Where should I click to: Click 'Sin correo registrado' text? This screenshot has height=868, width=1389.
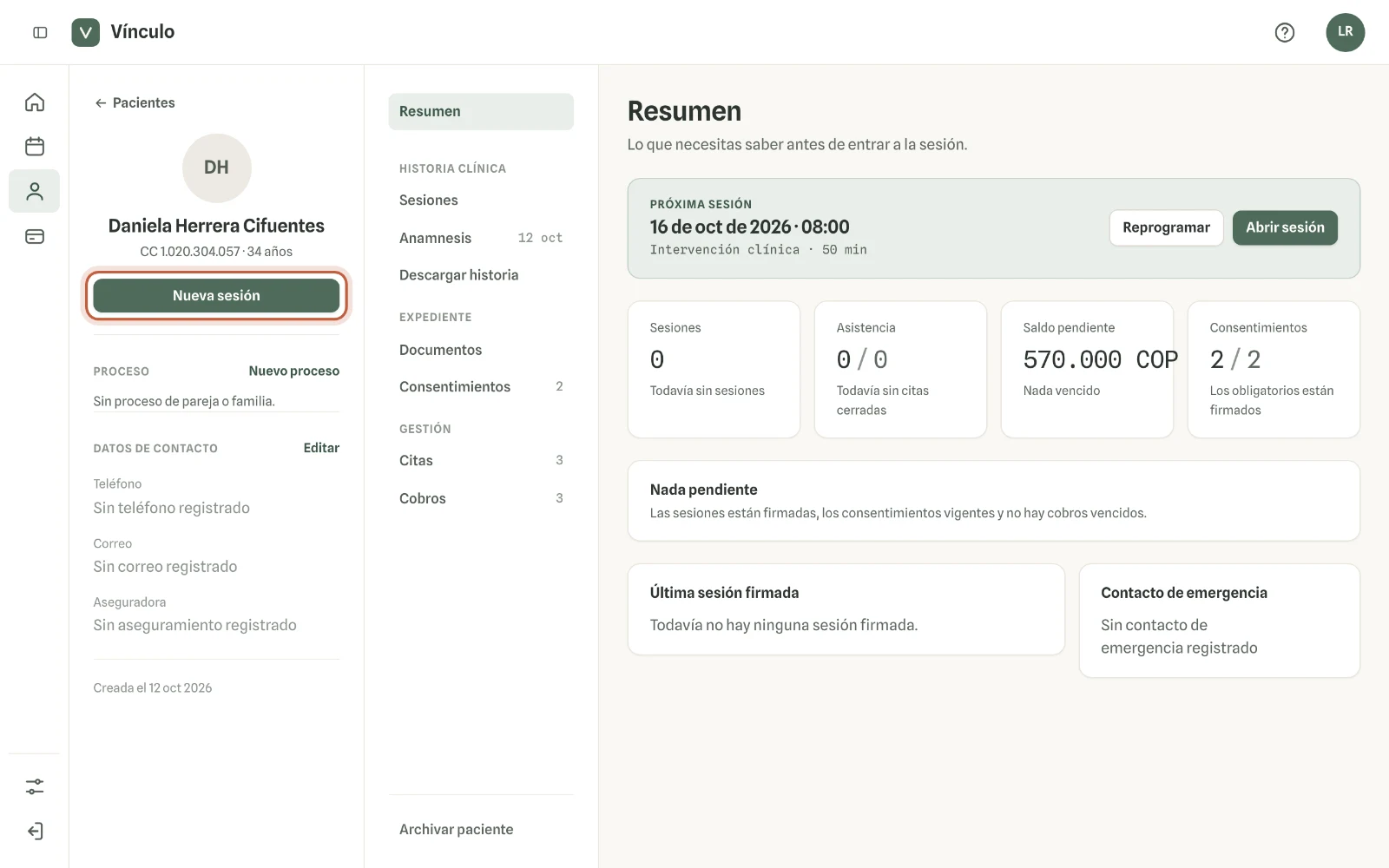[x=165, y=566]
